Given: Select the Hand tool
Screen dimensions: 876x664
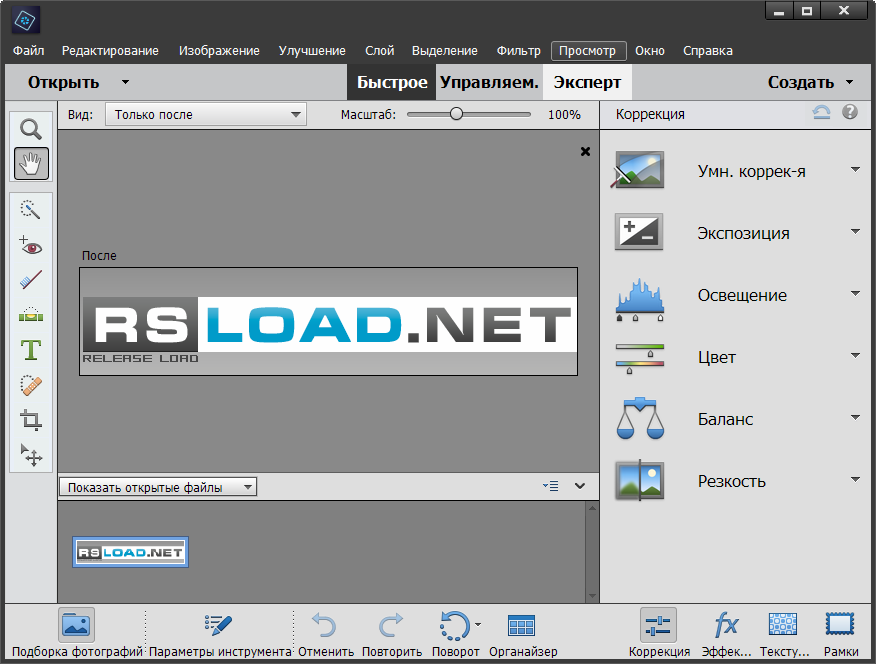Looking at the screenshot, I should [31, 164].
